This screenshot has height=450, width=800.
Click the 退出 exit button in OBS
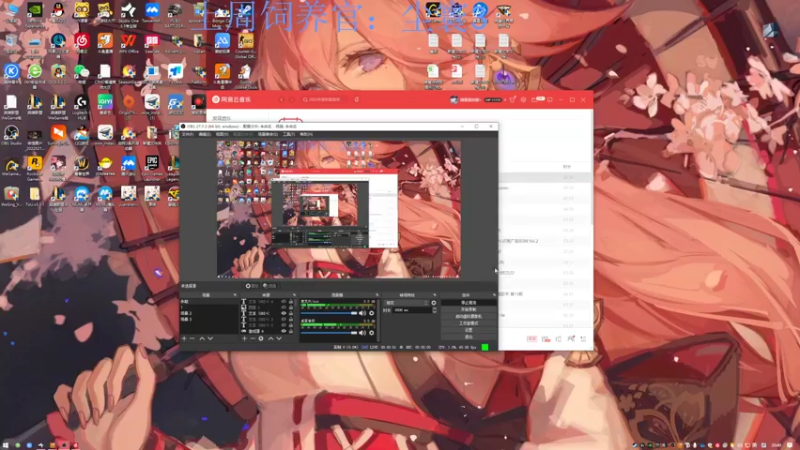469,336
